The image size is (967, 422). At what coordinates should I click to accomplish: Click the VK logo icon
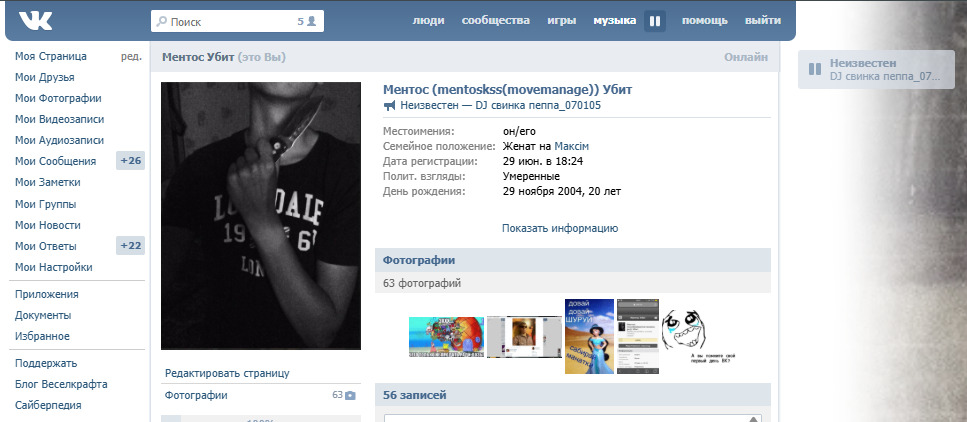click(35, 20)
